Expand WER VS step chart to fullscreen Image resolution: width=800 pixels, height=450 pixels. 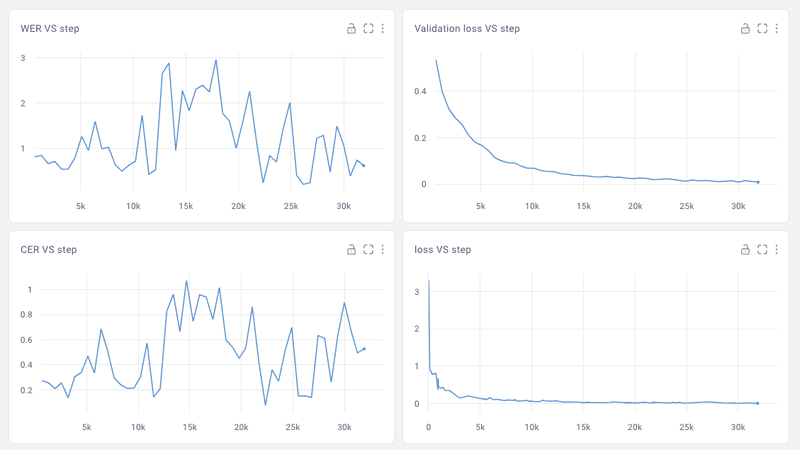[x=368, y=29]
